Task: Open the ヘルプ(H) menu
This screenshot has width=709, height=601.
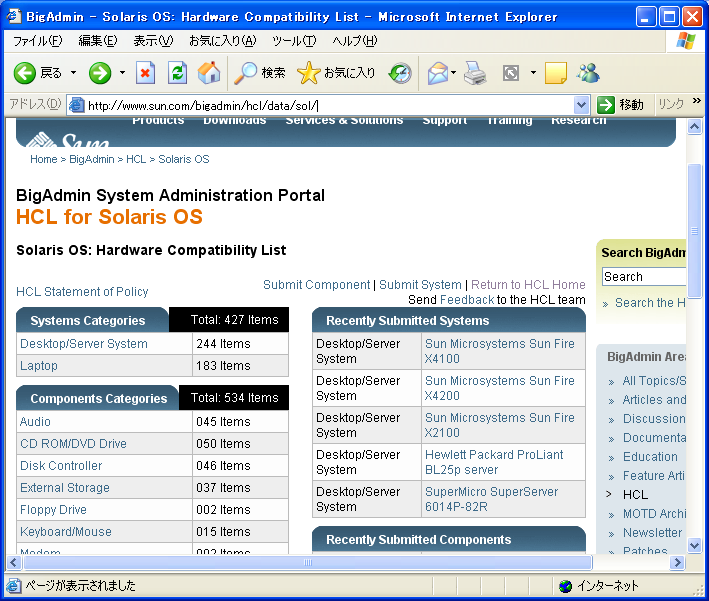Action: pos(354,41)
